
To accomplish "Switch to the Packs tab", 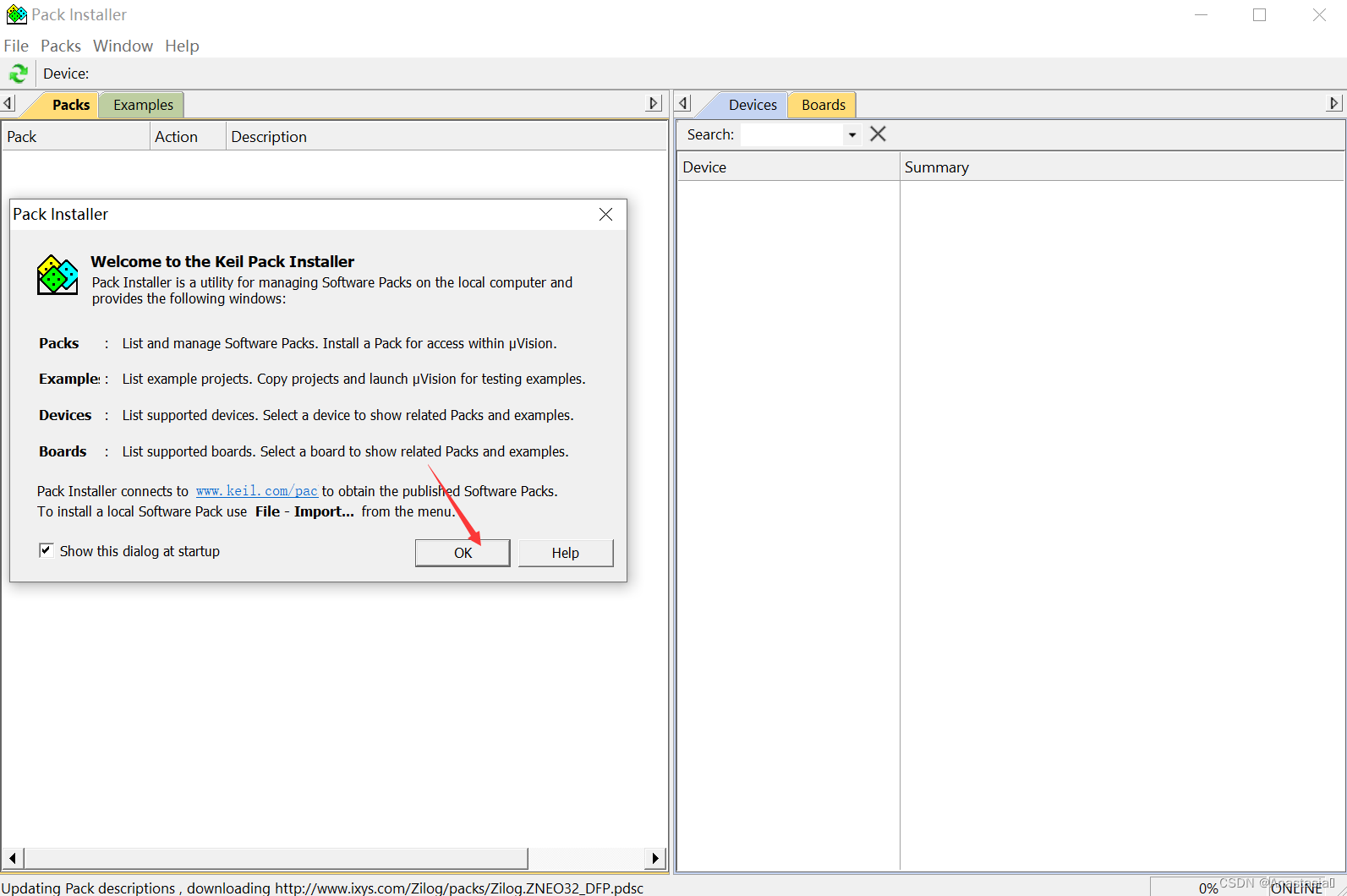I will 70,105.
